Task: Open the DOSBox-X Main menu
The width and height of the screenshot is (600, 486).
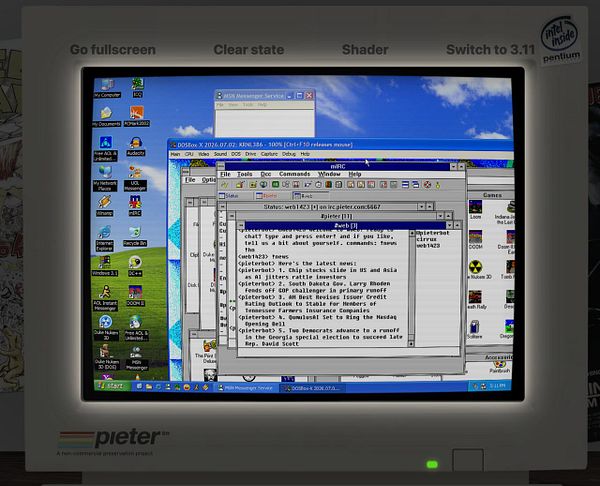Action: (175, 154)
